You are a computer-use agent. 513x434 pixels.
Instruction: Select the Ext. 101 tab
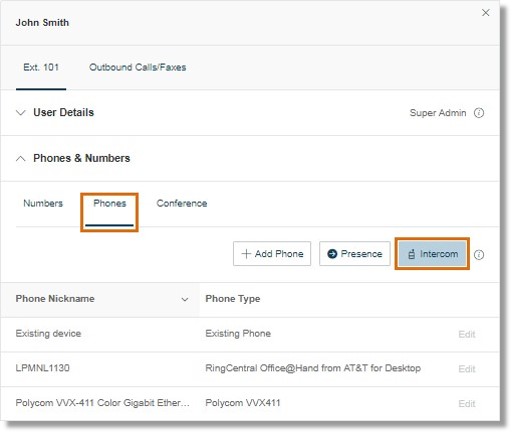[x=41, y=67]
